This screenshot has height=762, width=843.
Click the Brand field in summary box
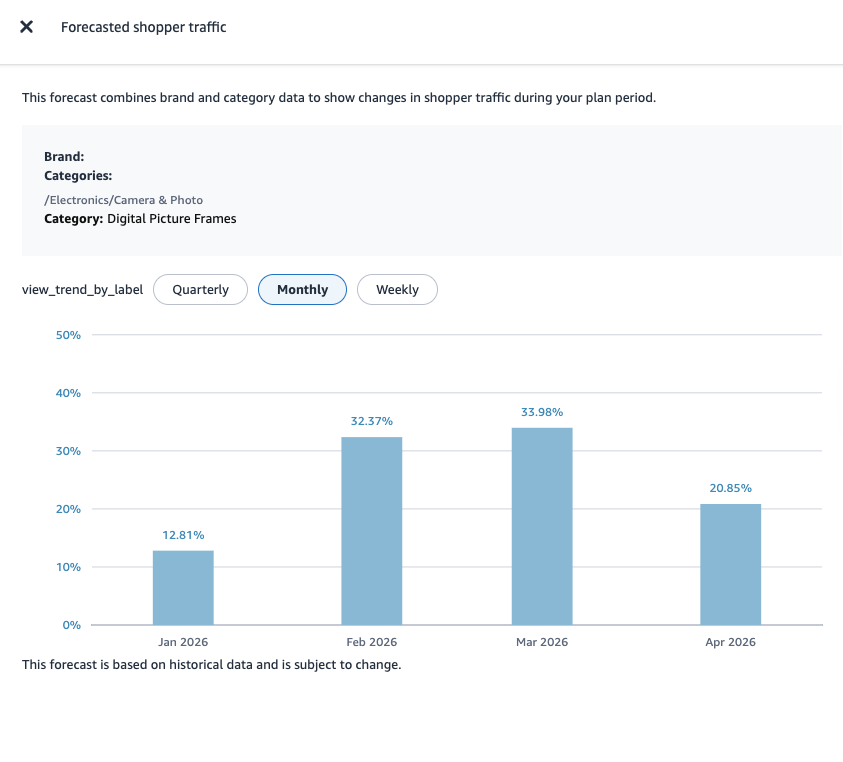coord(64,156)
